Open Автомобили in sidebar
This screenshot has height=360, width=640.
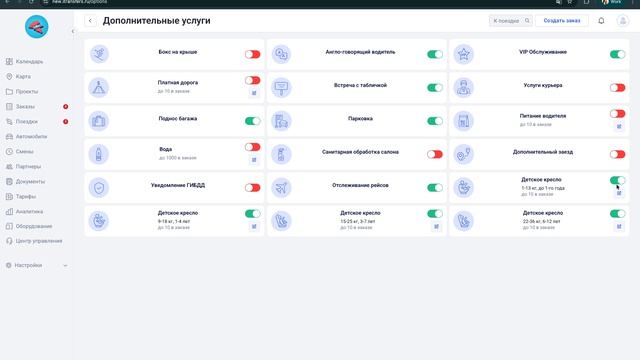27,137
